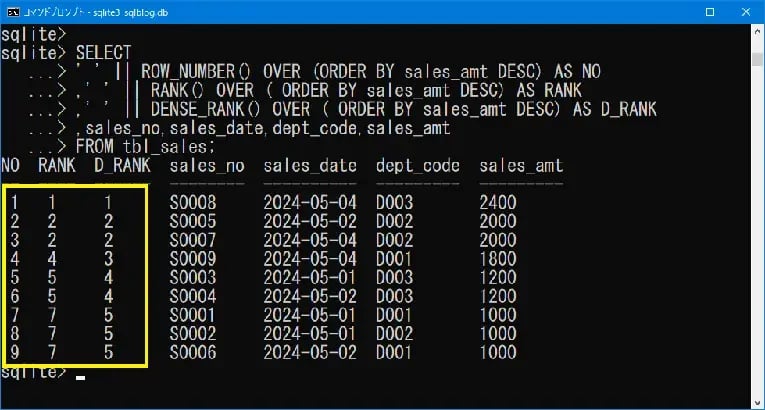Click the sales_amt value 2400
Screen dimensions: 765x410
pyautogui.click(x=498, y=200)
